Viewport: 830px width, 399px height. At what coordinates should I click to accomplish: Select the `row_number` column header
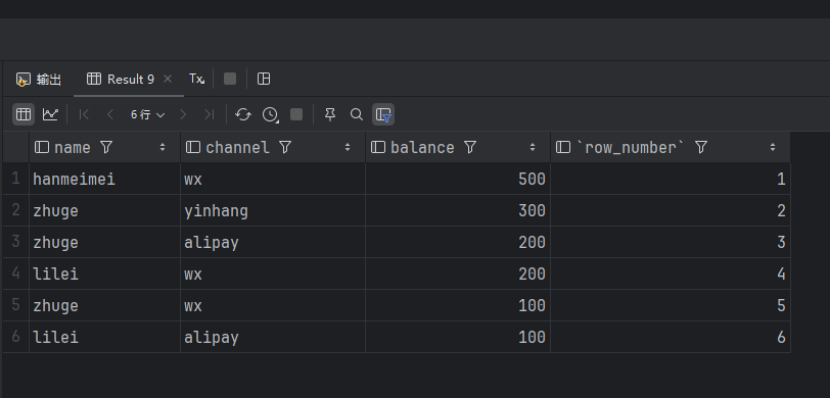click(x=671, y=147)
